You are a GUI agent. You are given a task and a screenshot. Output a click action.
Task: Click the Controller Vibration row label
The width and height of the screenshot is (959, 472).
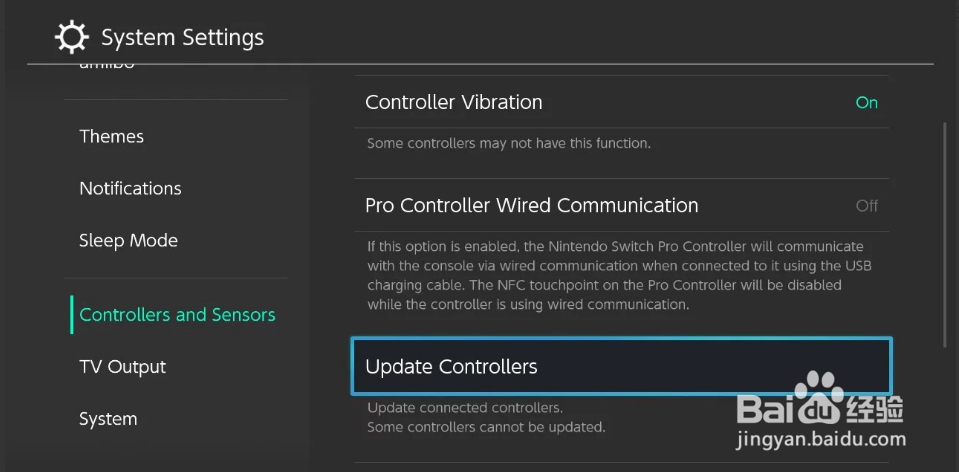(x=454, y=102)
